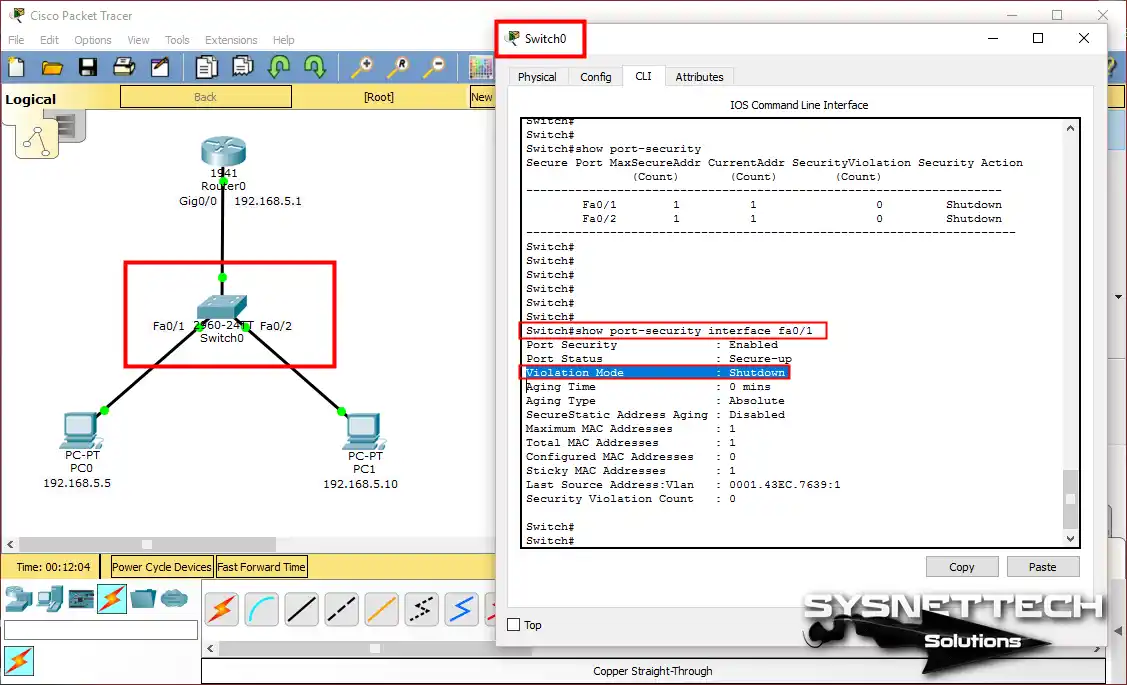Image resolution: width=1127 pixels, height=685 pixels.
Task: Select the Copper Straight-Through cable connection
Action: click(301, 608)
